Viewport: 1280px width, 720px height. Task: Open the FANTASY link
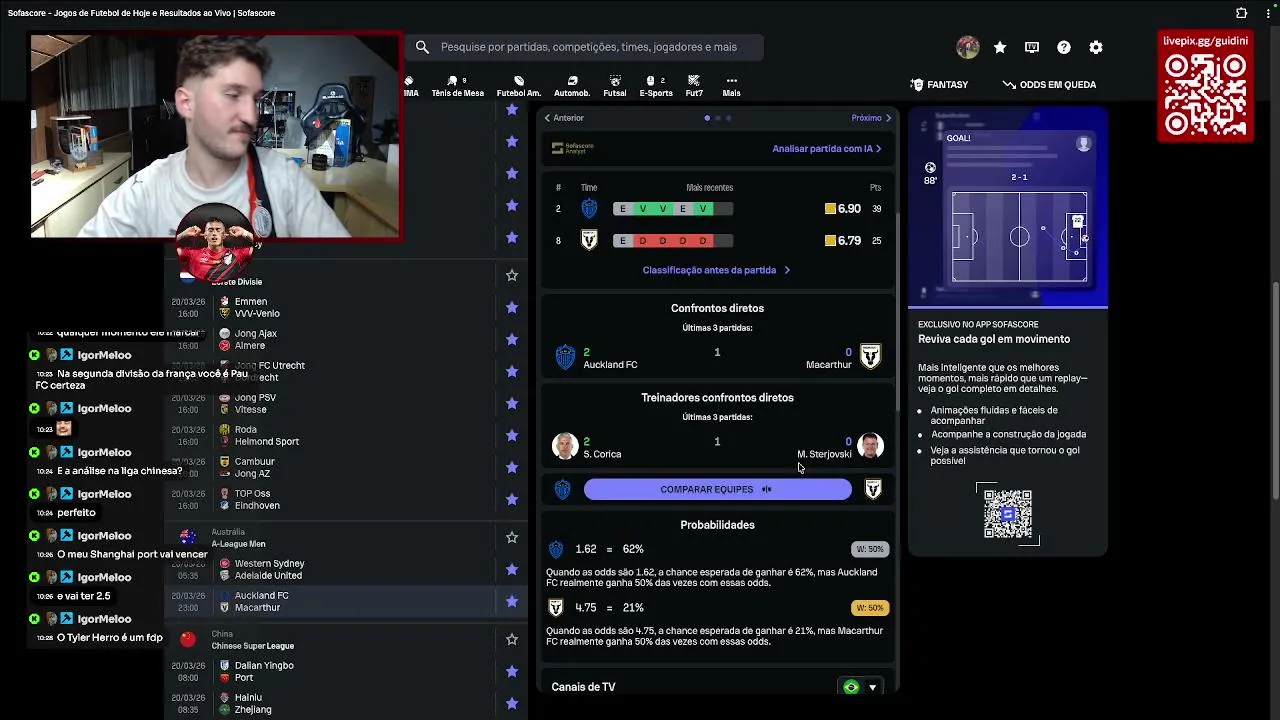pyautogui.click(x=939, y=85)
